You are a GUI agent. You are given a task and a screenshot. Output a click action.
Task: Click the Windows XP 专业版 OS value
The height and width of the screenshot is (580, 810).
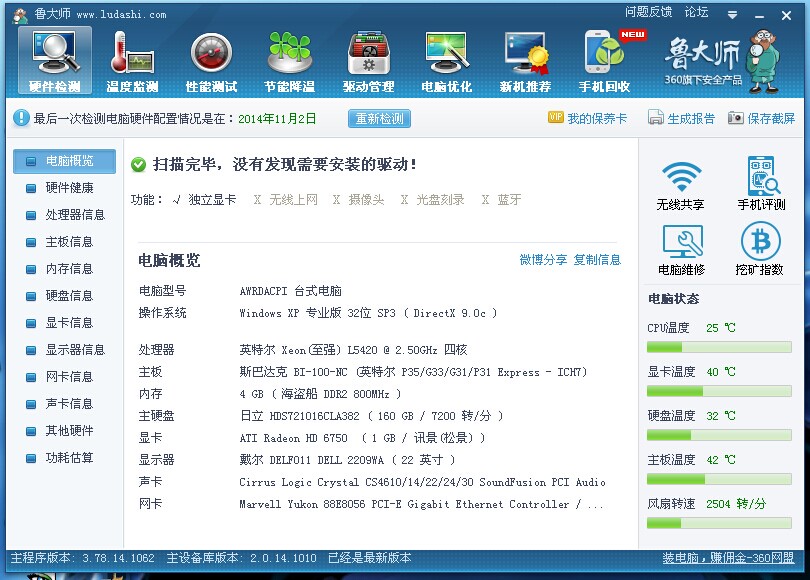pos(368,313)
